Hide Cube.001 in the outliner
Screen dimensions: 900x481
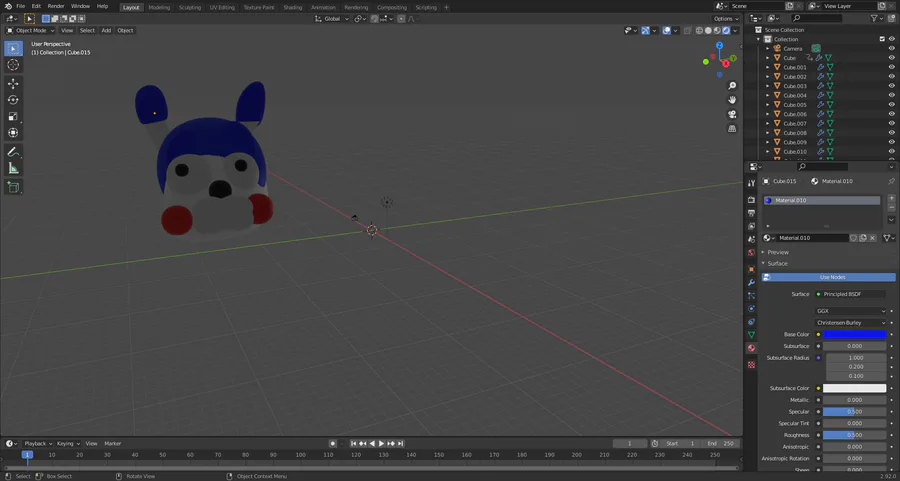click(891, 67)
